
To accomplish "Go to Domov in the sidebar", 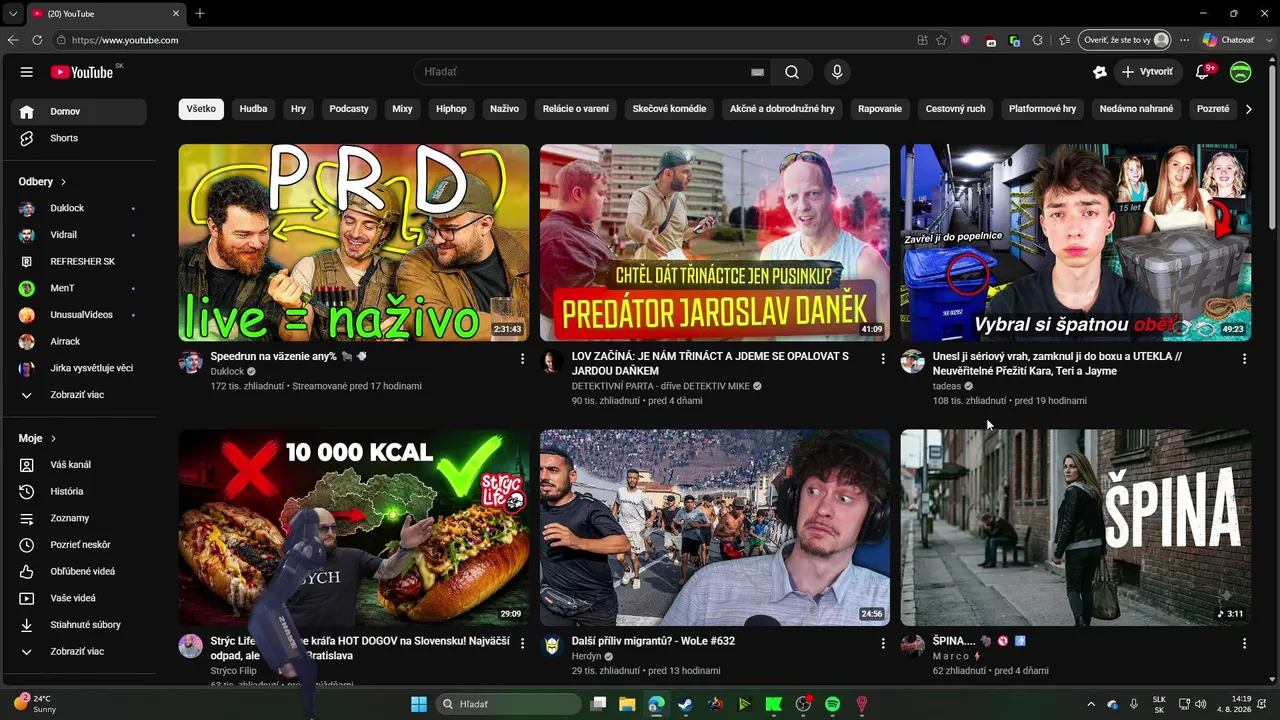I will 78,111.
